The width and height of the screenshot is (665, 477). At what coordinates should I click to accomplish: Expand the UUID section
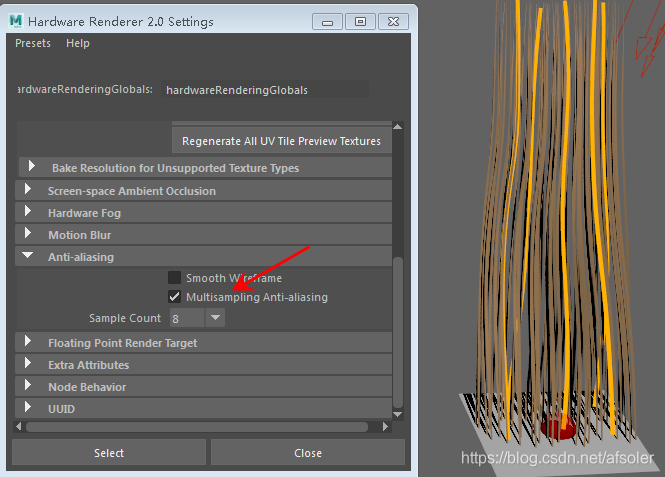coord(204,409)
